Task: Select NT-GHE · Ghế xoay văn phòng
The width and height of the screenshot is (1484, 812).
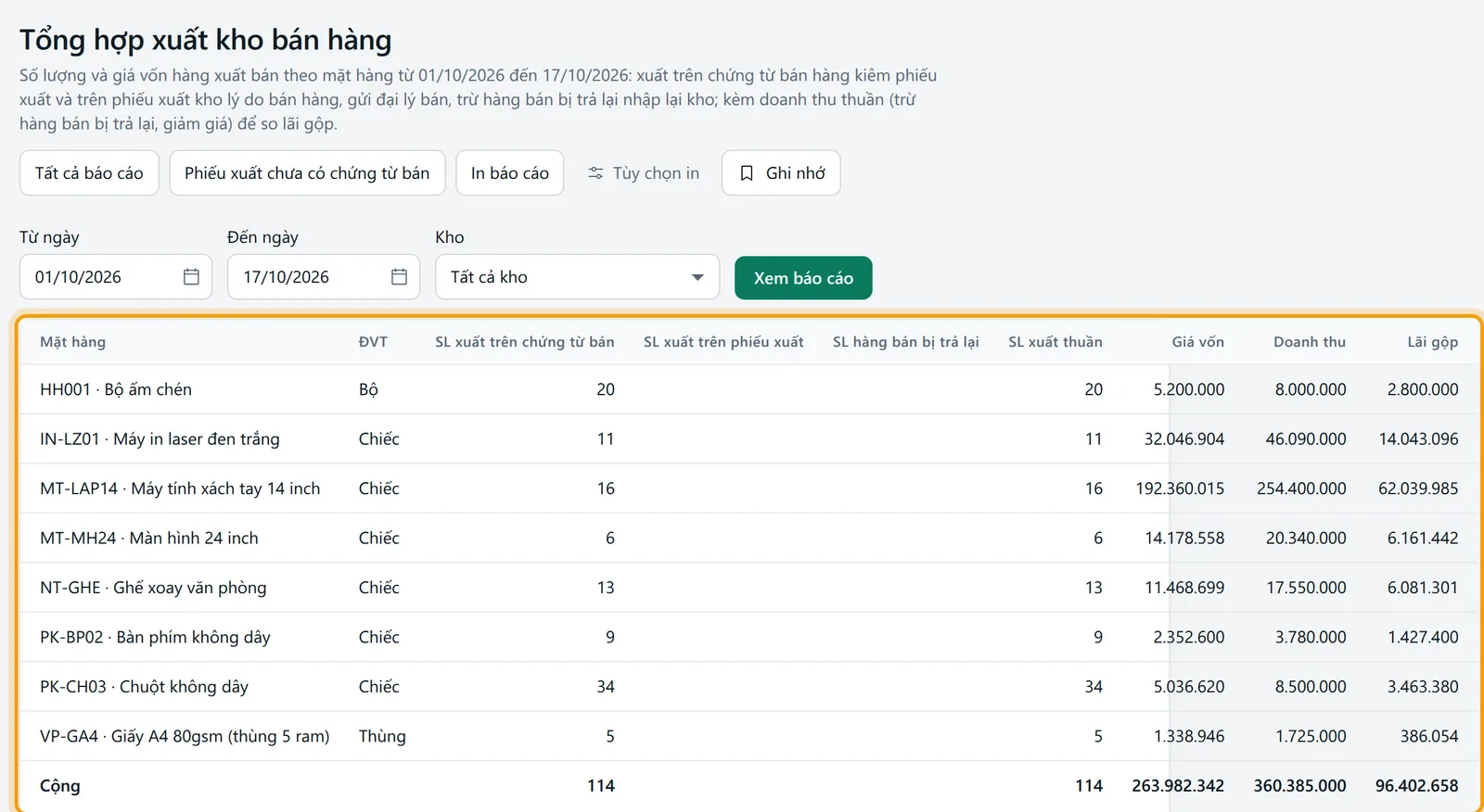Action: tap(748, 588)
